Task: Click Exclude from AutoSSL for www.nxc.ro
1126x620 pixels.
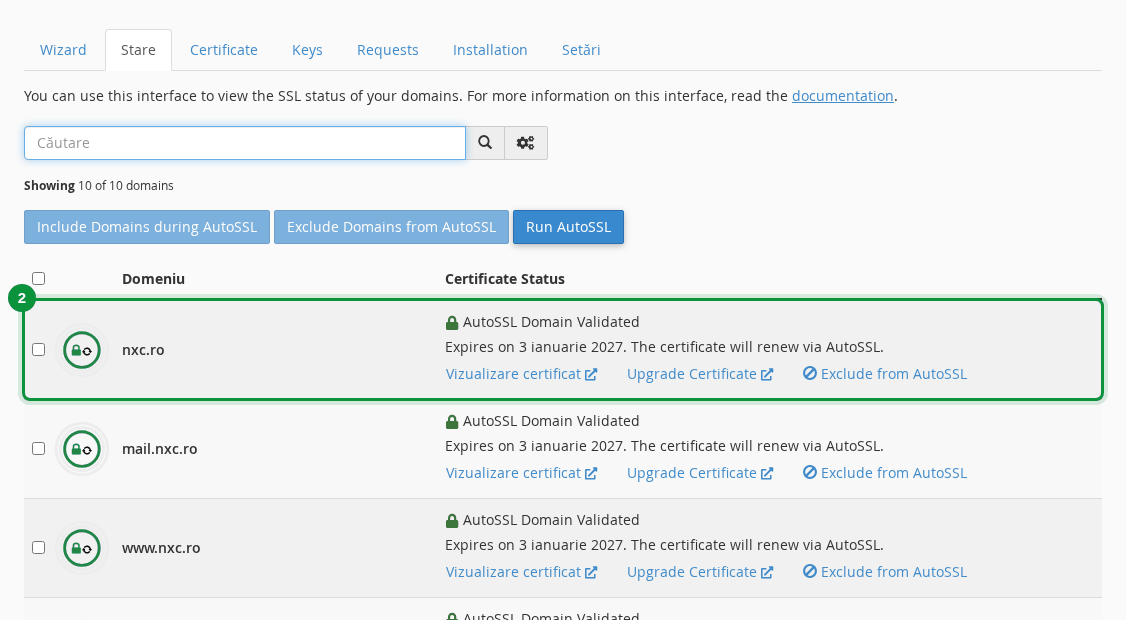Action: pos(885,573)
